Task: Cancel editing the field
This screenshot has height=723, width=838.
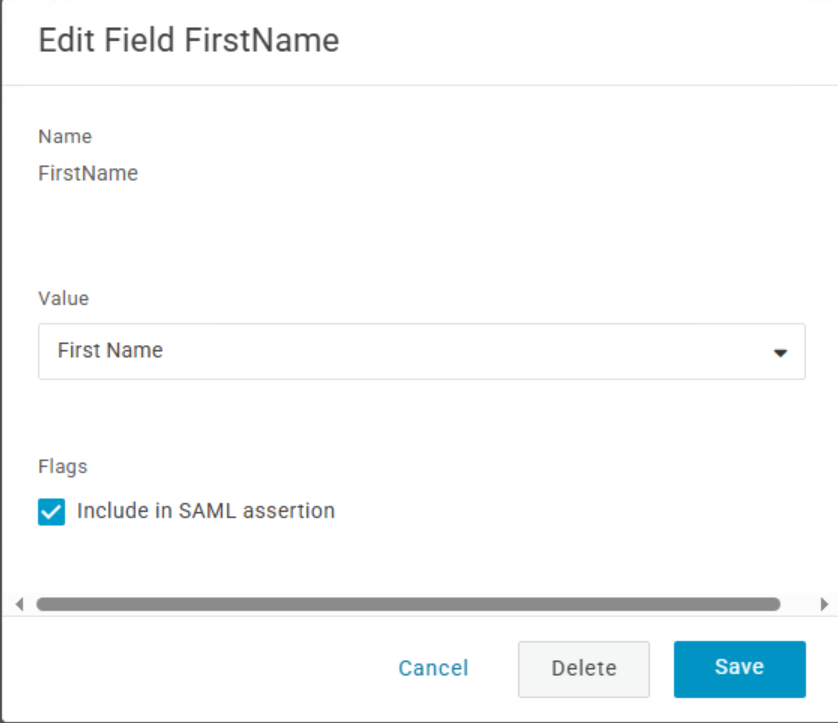Action: [433, 668]
